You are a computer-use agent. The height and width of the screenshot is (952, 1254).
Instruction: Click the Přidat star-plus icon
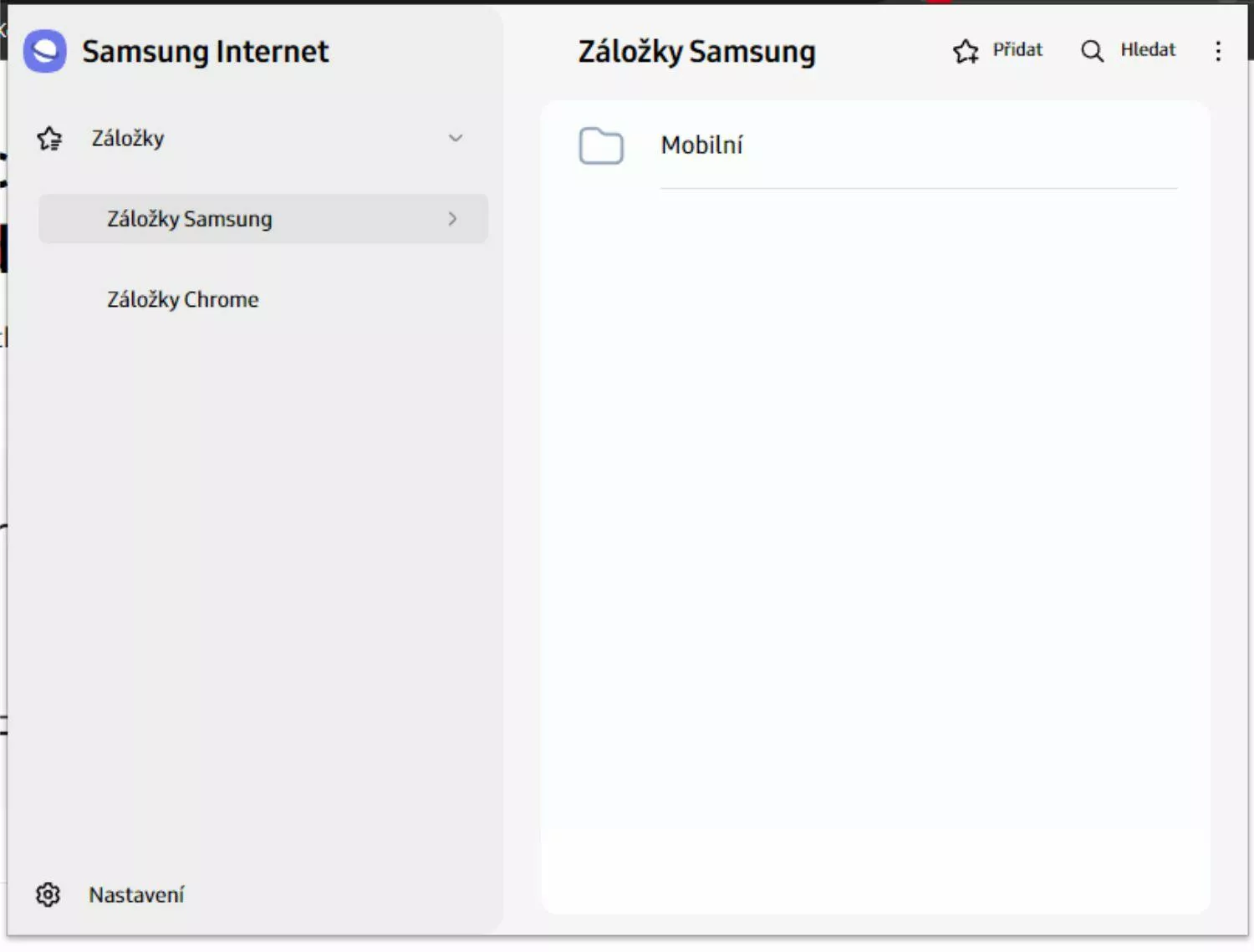click(966, 52)
